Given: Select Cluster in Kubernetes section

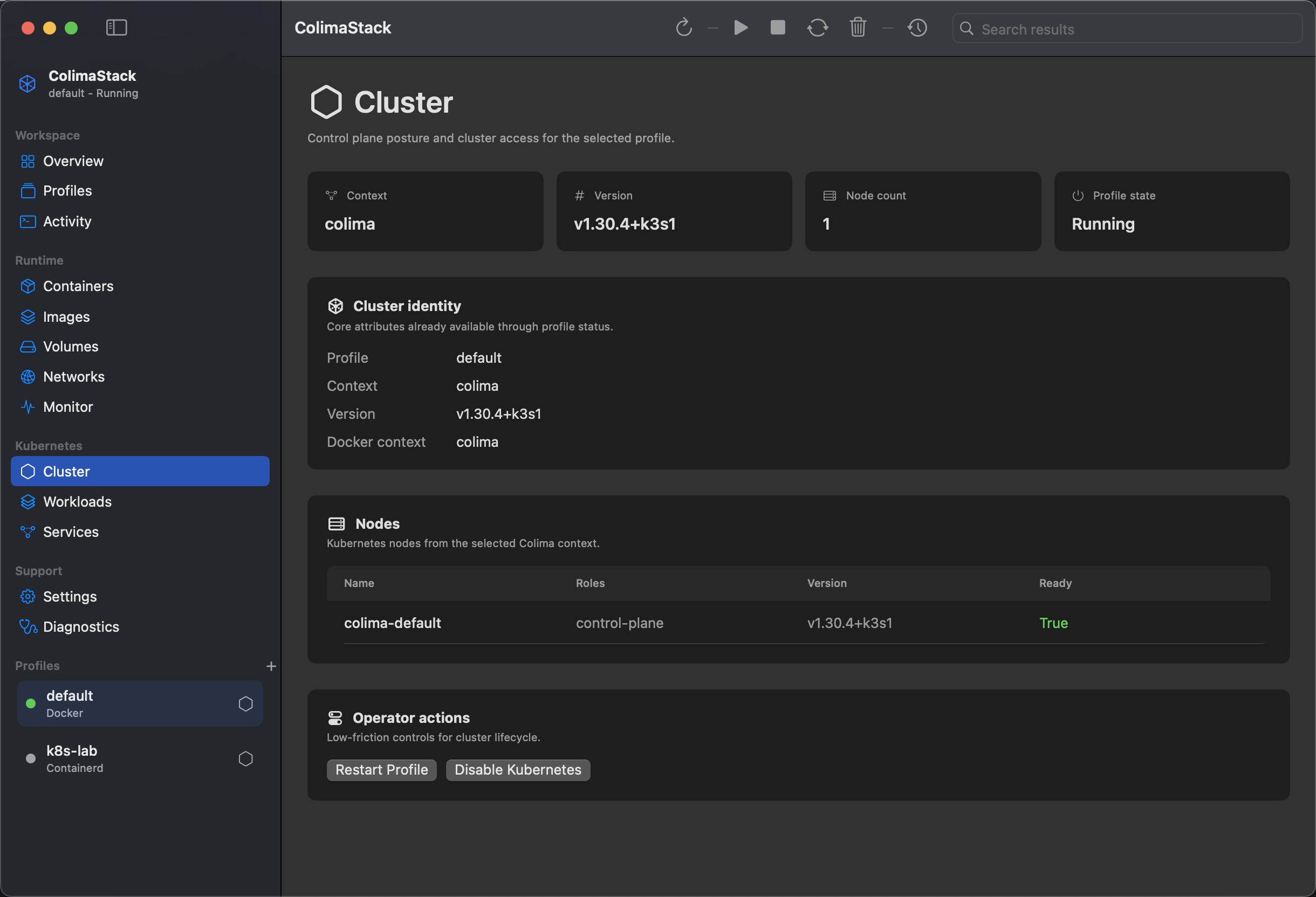Looking at the screenshot, I should [x=140, y=472].
